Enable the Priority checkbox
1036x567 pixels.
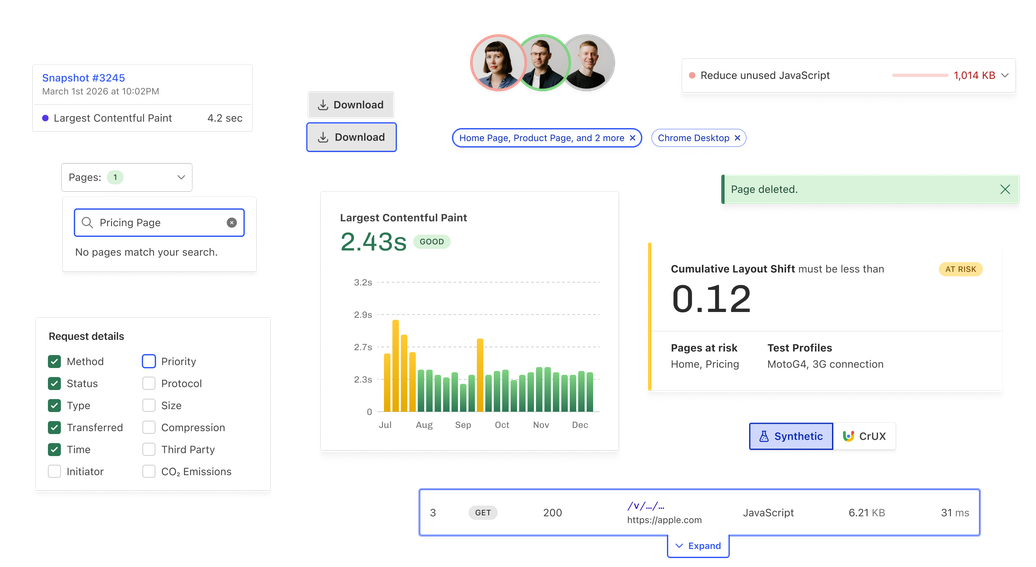click(x=149, y=361)
